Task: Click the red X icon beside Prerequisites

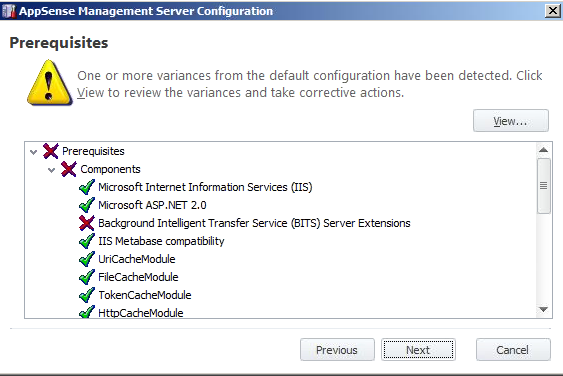Action: tap(51, 151)
